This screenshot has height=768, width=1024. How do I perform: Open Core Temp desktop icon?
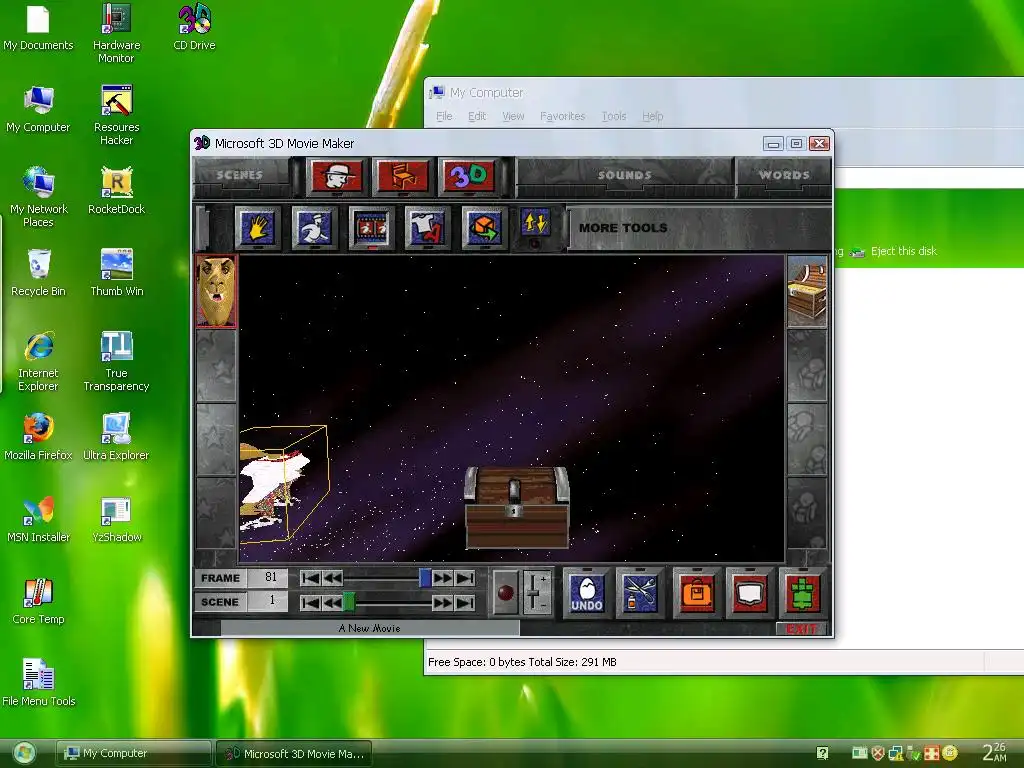tap(38, 601)
